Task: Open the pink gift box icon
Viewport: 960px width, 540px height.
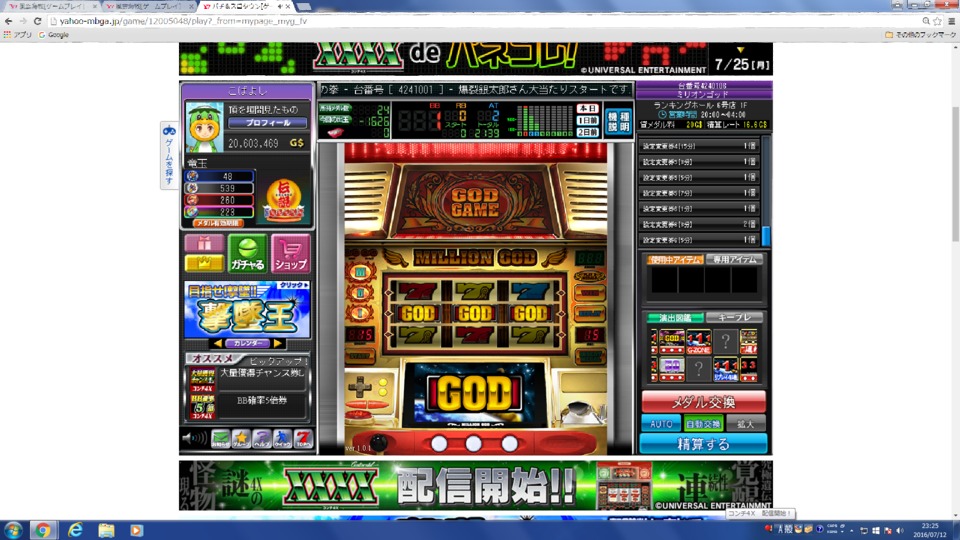Action: pos(204,243)
